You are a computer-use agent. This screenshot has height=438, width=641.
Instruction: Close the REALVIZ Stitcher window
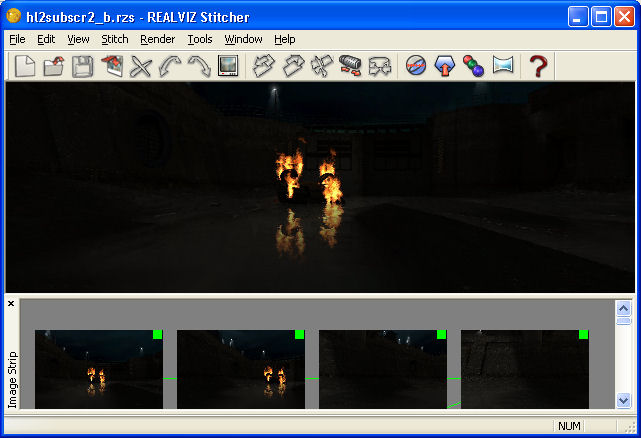[x=624, y=17]
